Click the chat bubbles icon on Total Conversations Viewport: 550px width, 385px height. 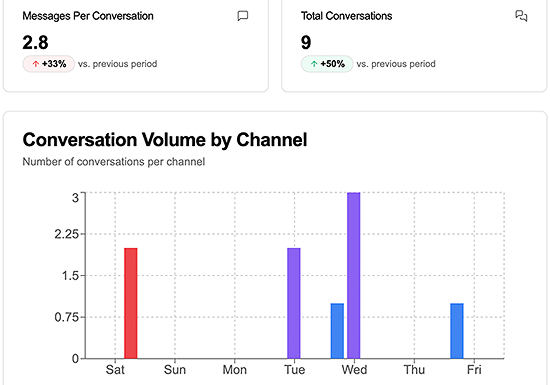[x=521, y=16]
